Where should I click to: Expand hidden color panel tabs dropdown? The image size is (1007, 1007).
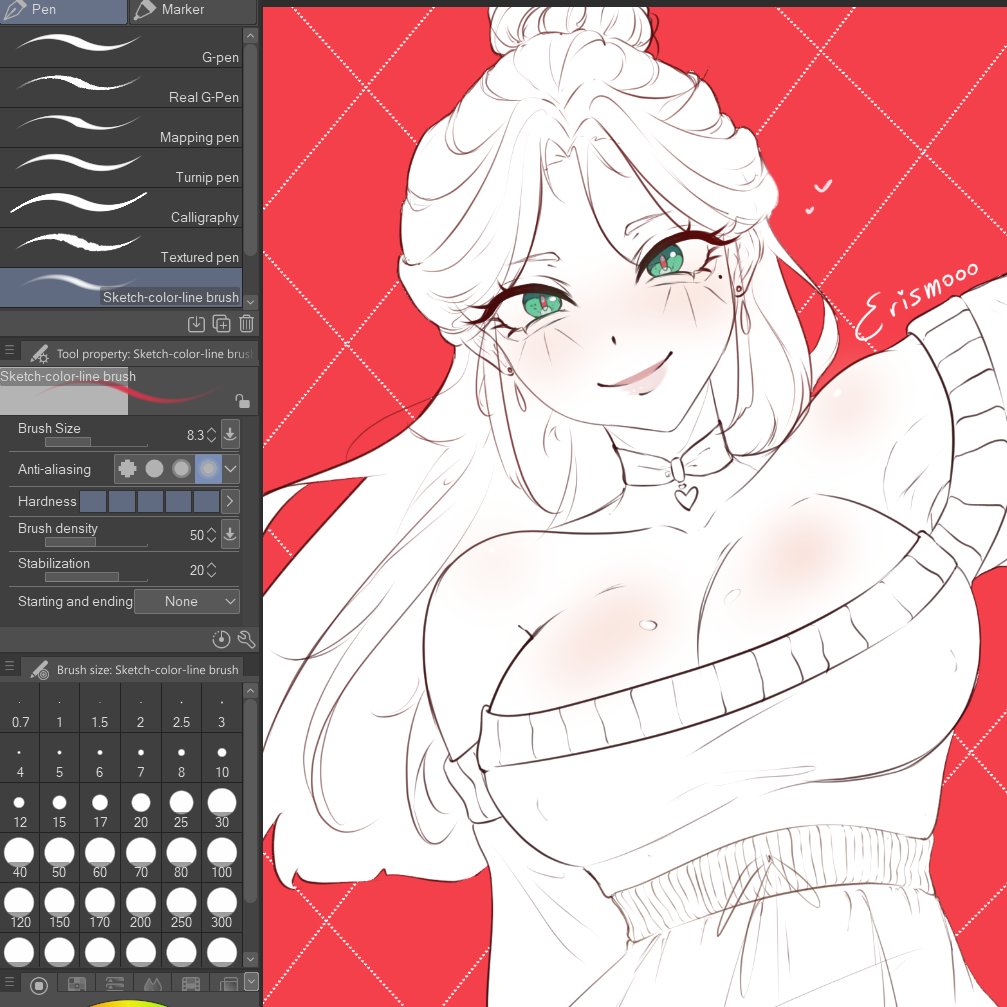pos(251,981)
